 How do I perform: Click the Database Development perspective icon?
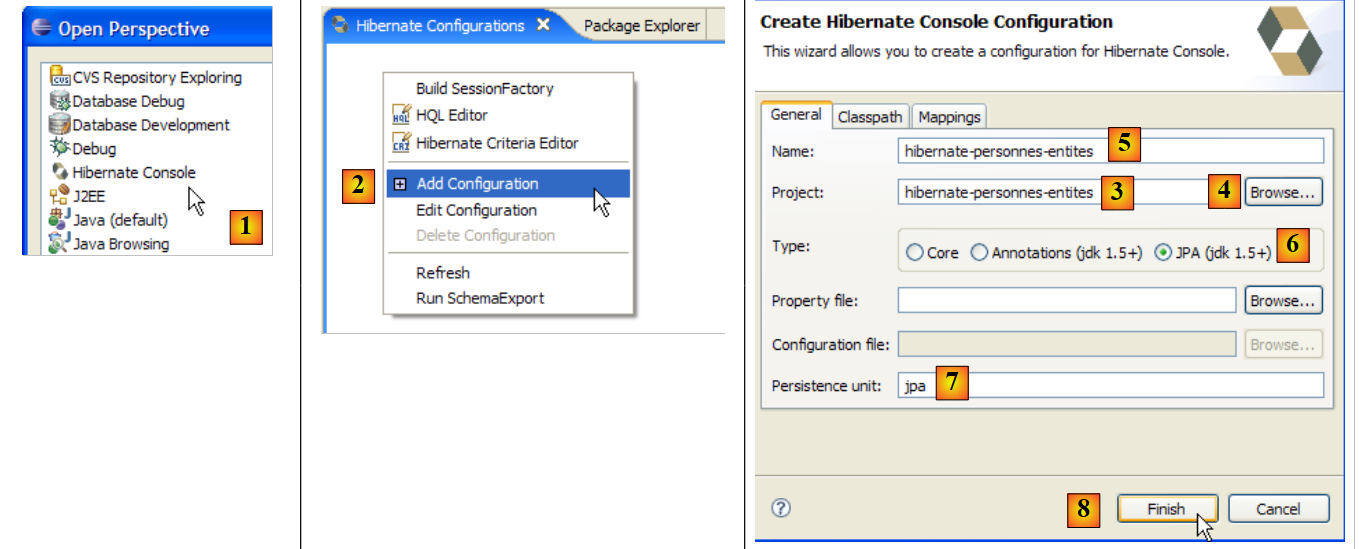coord(60,125)
